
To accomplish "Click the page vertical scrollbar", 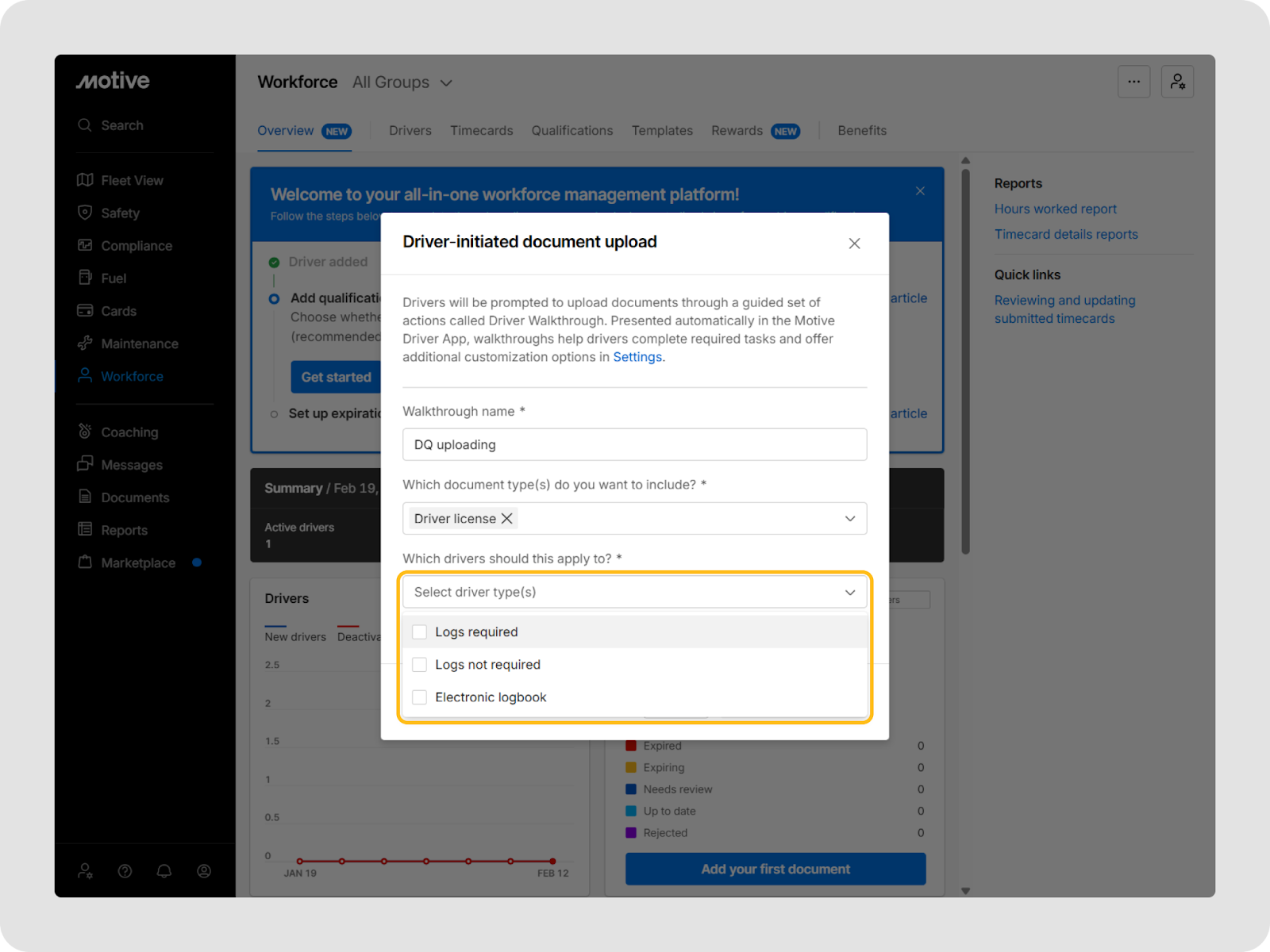I will (965, 361).
